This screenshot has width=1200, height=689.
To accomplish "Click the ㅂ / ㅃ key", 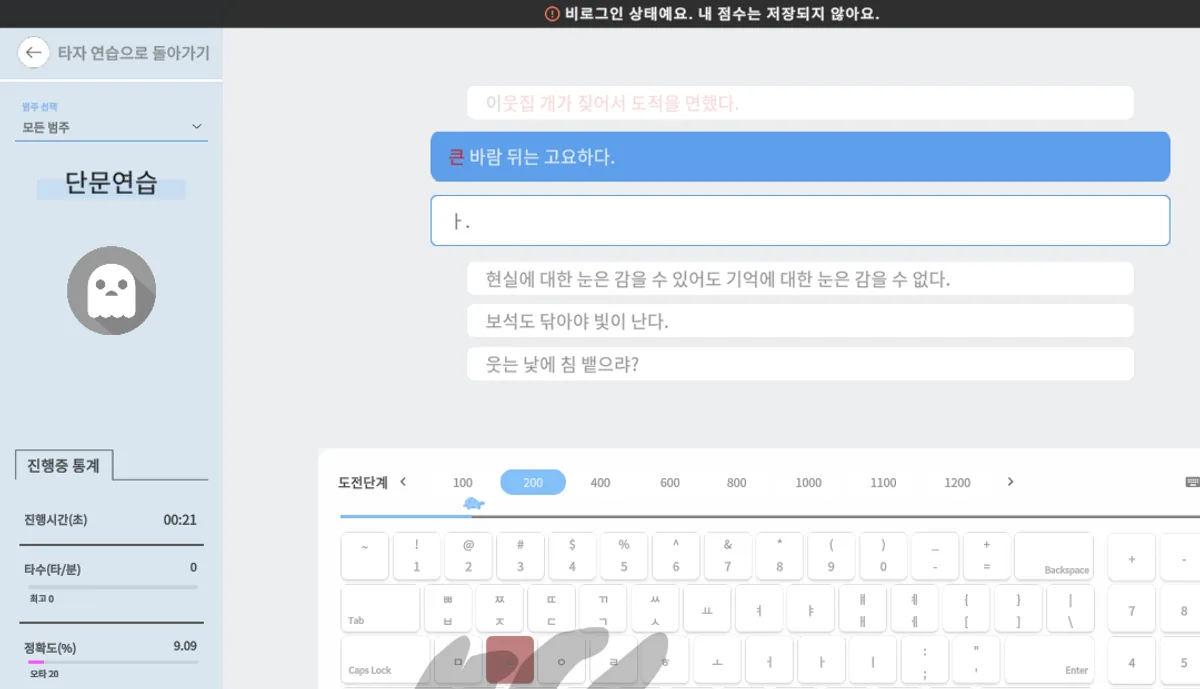I will [448, 608].
